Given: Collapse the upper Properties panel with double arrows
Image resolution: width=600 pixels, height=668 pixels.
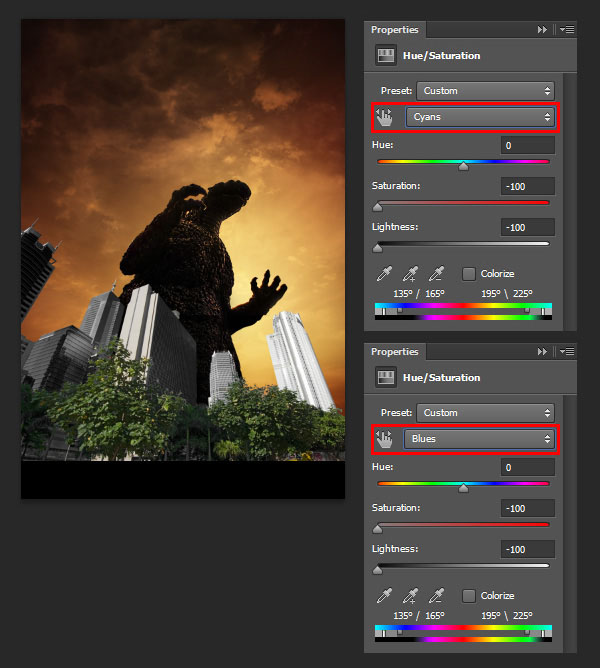Looking at the screenshot, I should (542, 30).
